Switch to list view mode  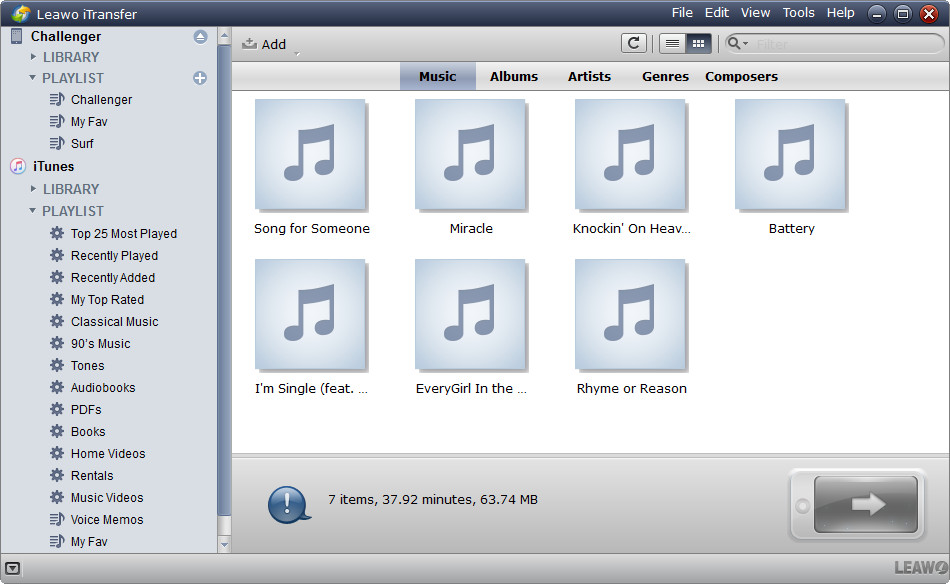point(672,44)
